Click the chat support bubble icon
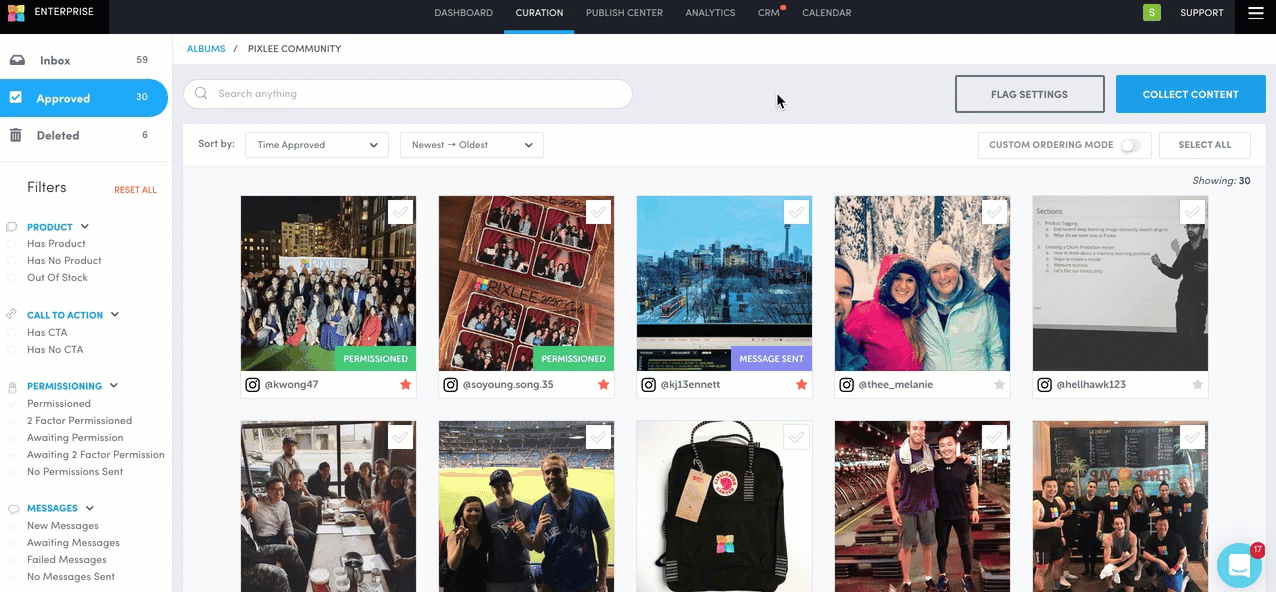This screenshot has width=1276, height=592. (1239, 565)
